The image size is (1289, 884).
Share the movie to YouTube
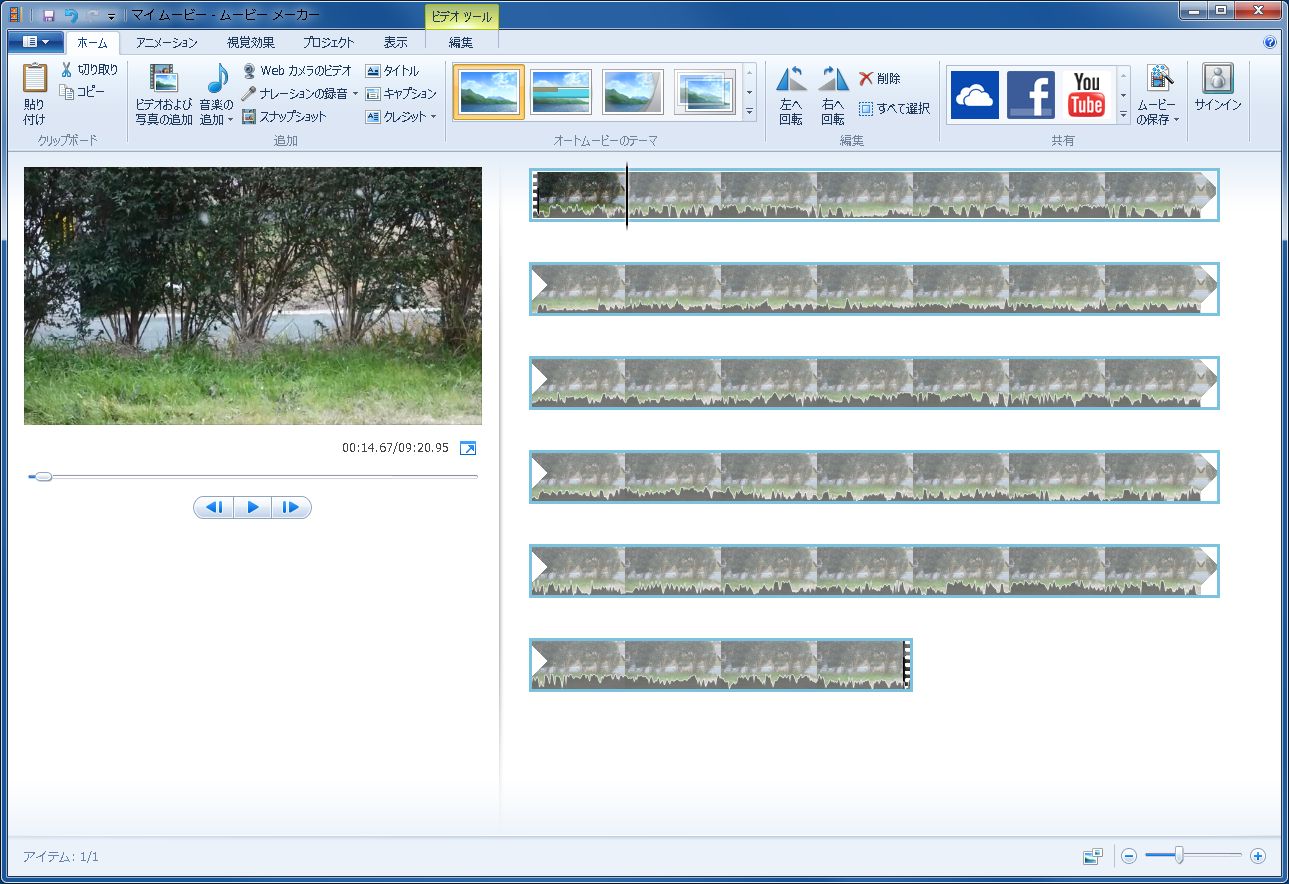pyautogui.click(x=1086, y=95)
